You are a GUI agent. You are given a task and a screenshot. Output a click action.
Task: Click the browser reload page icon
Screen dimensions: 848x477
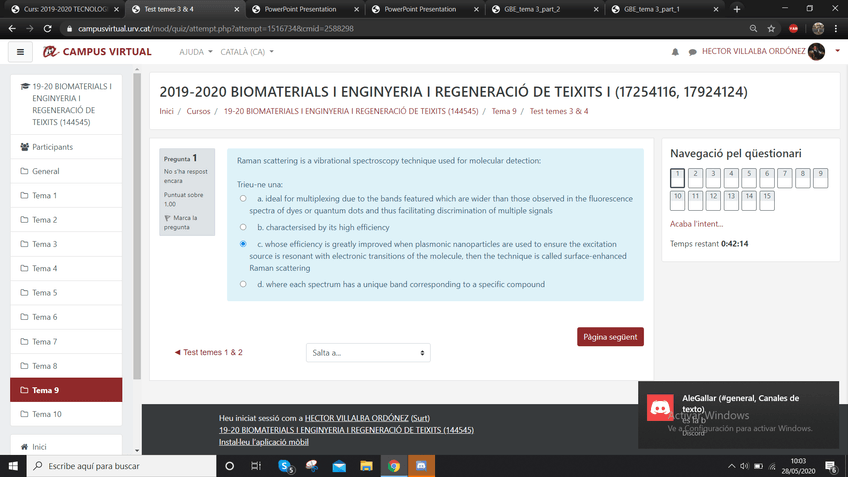point(48,29)
